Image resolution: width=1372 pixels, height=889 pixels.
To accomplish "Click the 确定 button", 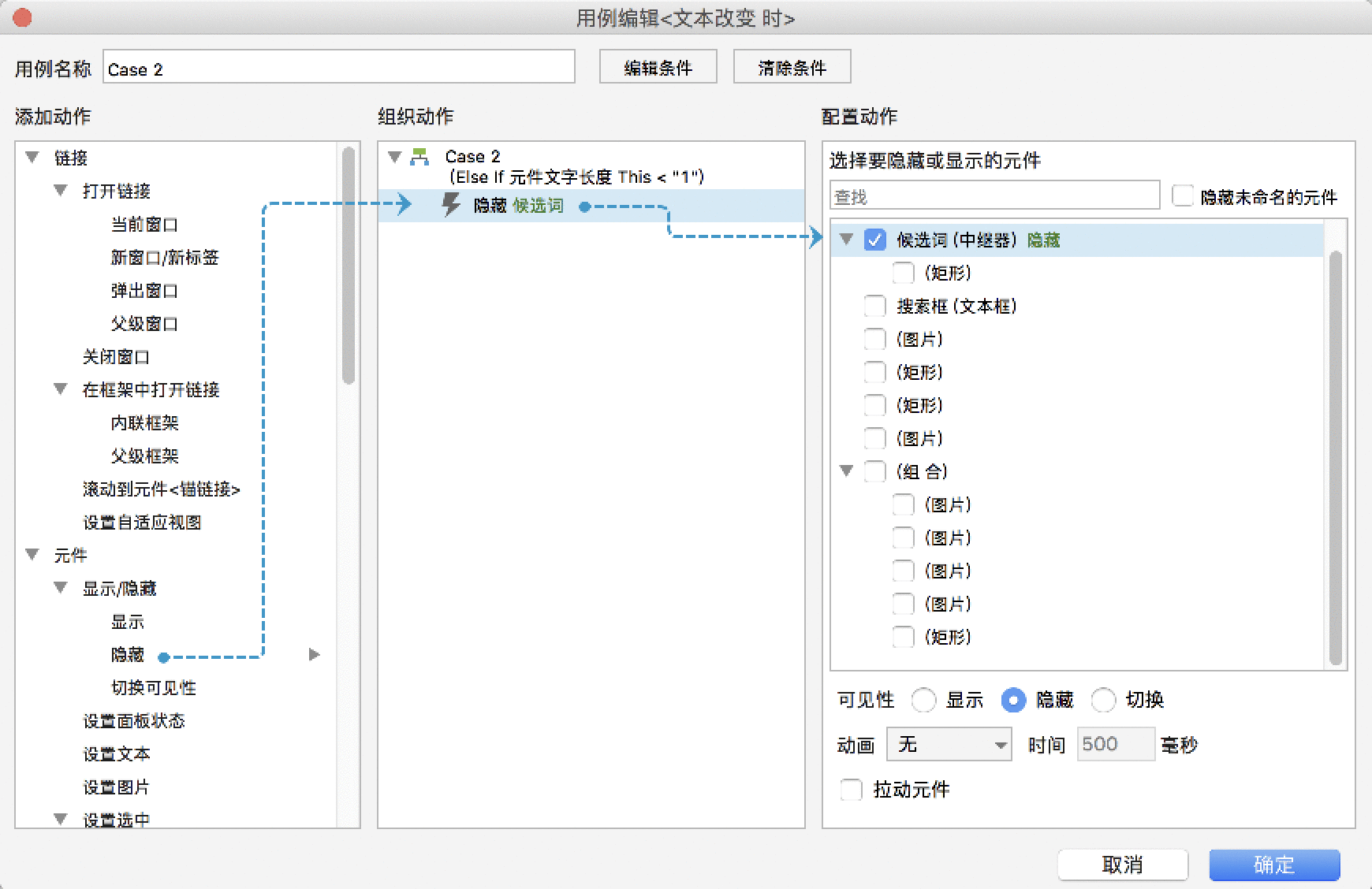I will point(1274,865).
